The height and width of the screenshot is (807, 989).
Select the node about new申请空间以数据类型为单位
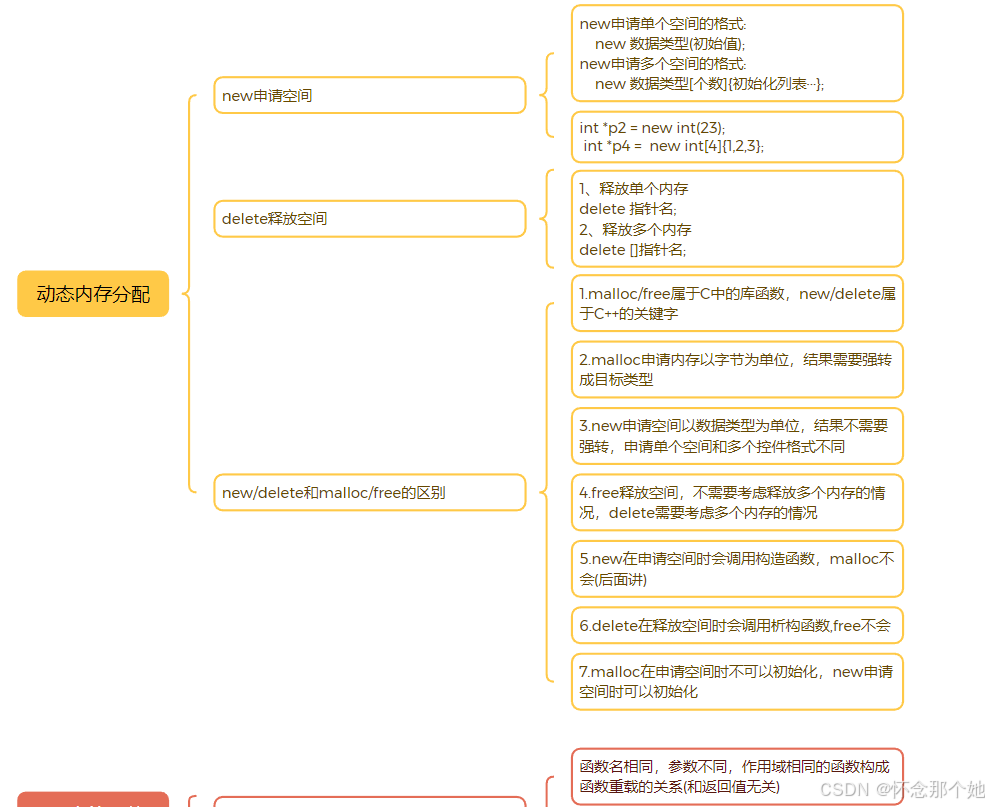point(737,436)
